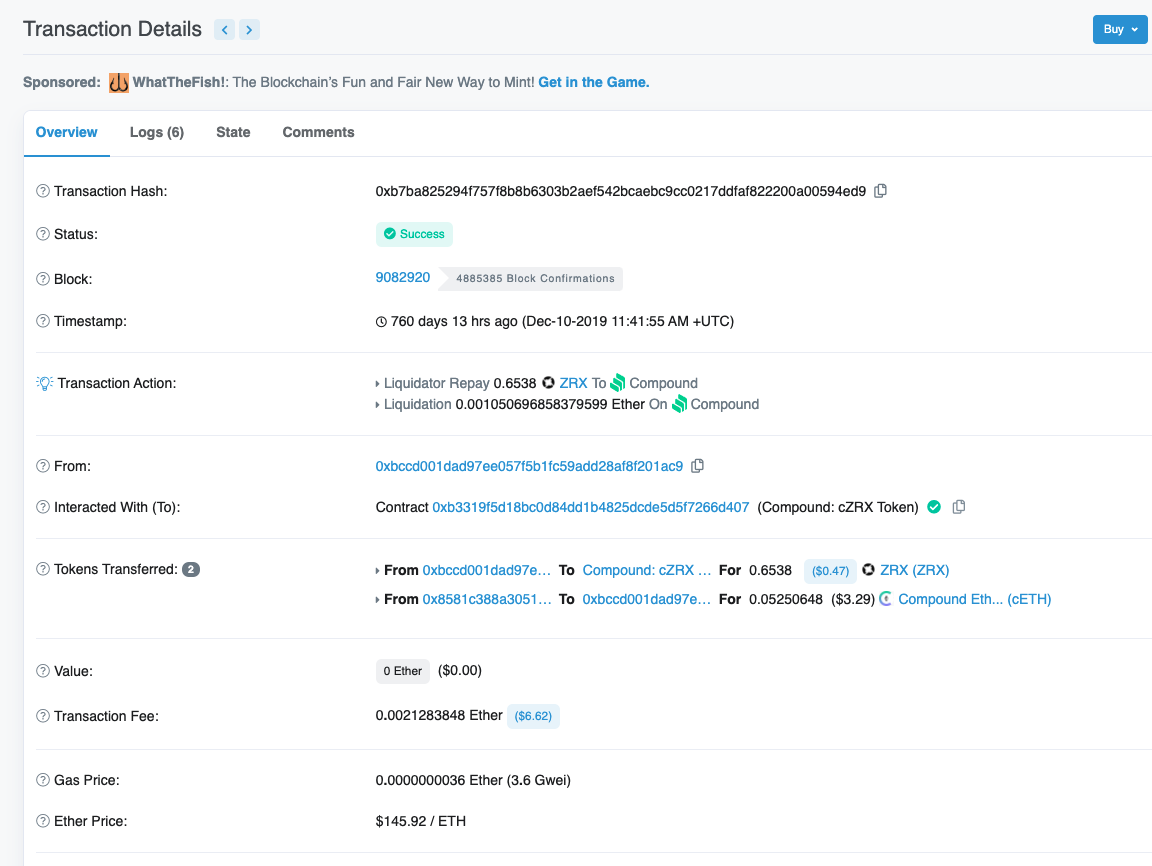Click ZRX token icon in transfers
The image size is (1152, 866).
click(868, 569)
